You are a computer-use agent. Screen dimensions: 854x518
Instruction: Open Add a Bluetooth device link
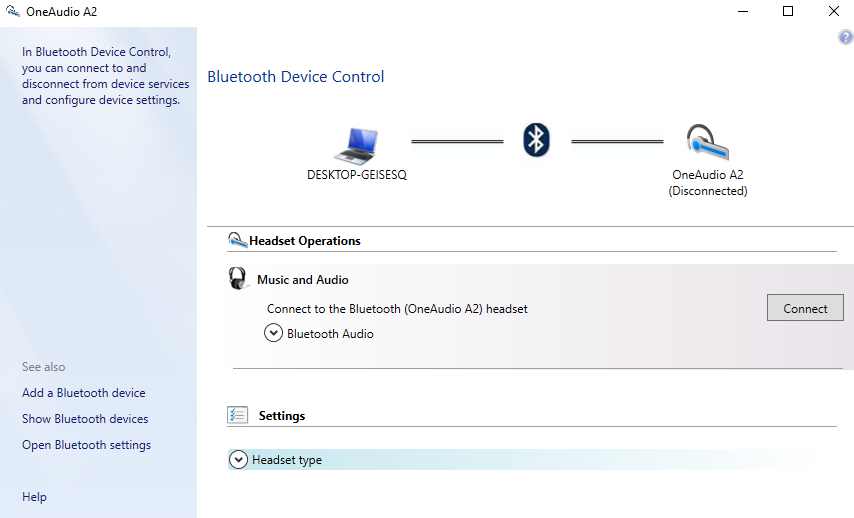click(x=83, y=393)
